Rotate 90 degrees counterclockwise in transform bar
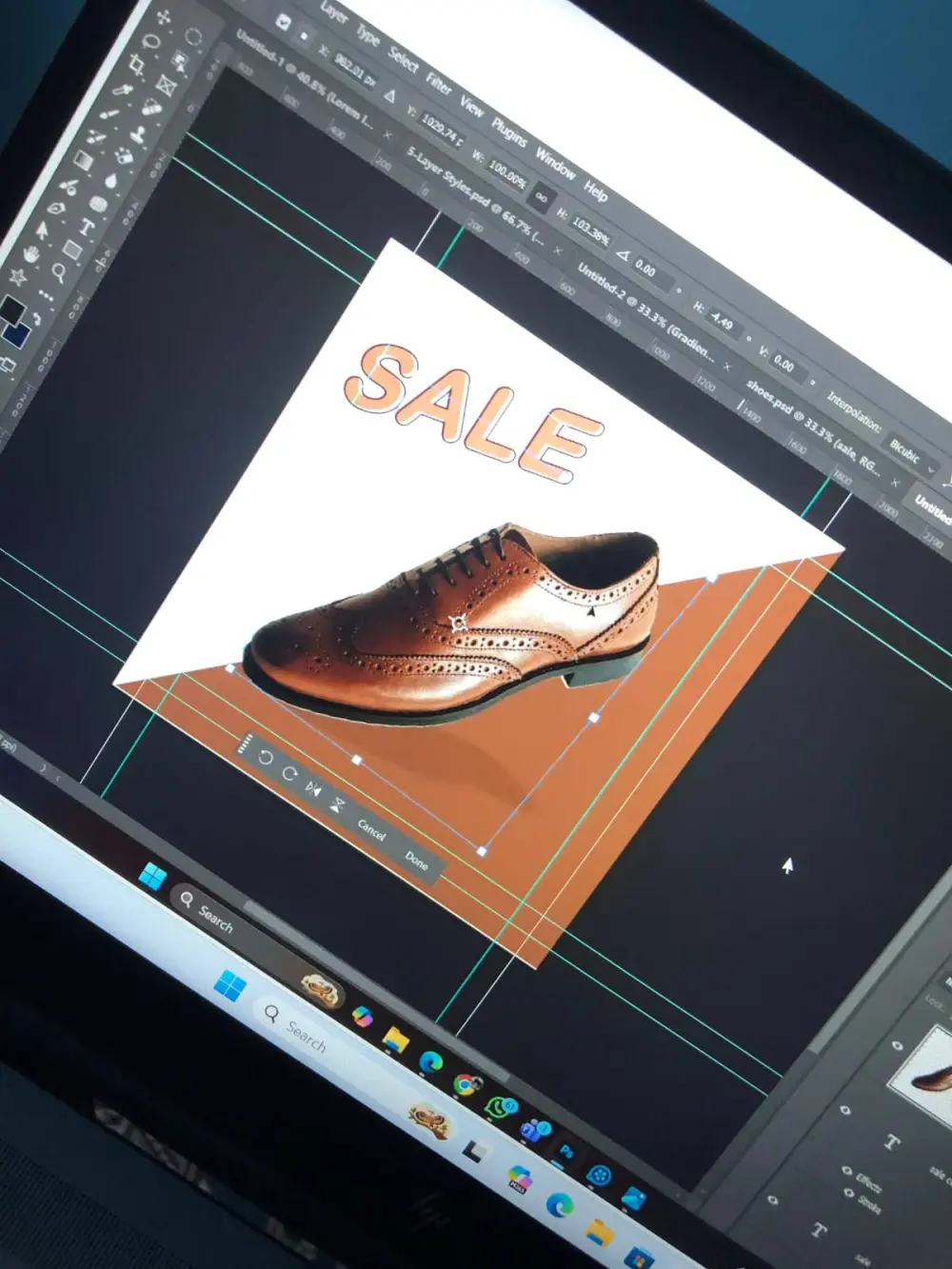This screenshot has width=952, height=1269. click(265, 757)
